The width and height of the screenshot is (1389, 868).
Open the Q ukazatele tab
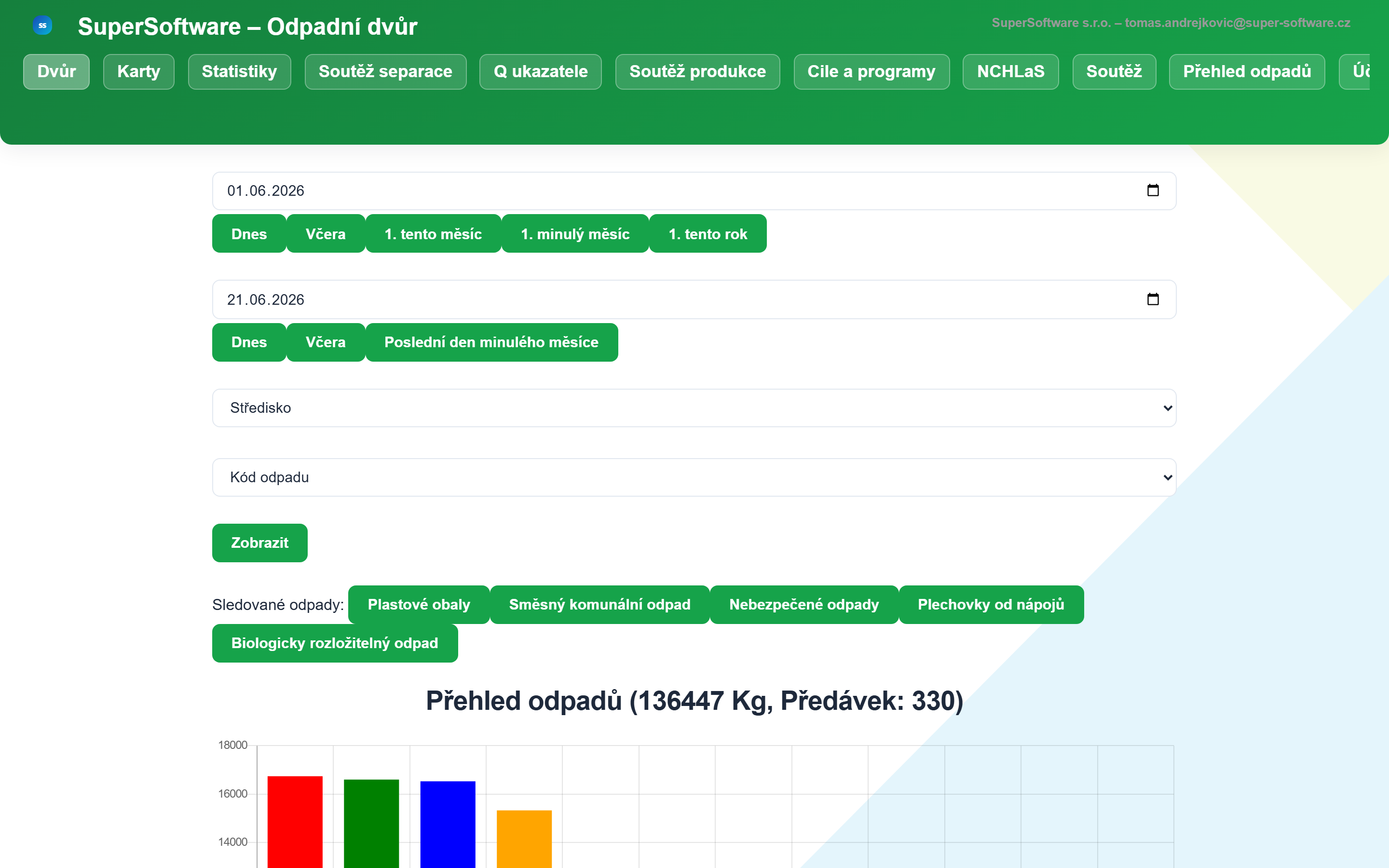coord(541,72)
